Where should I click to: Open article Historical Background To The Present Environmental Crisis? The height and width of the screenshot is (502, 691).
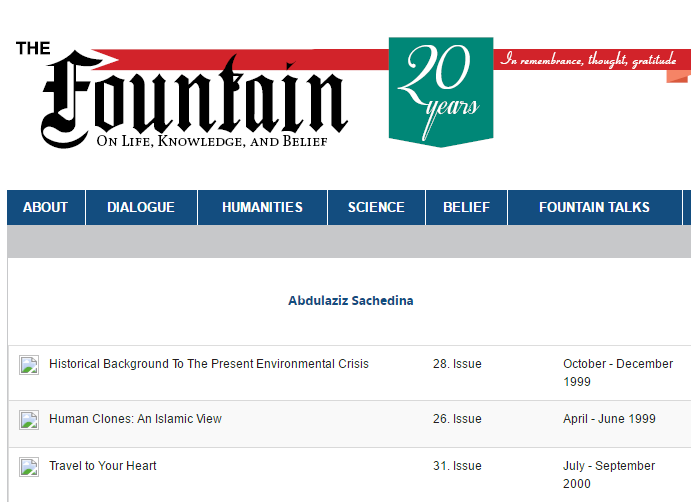click(x=209, y=364)
